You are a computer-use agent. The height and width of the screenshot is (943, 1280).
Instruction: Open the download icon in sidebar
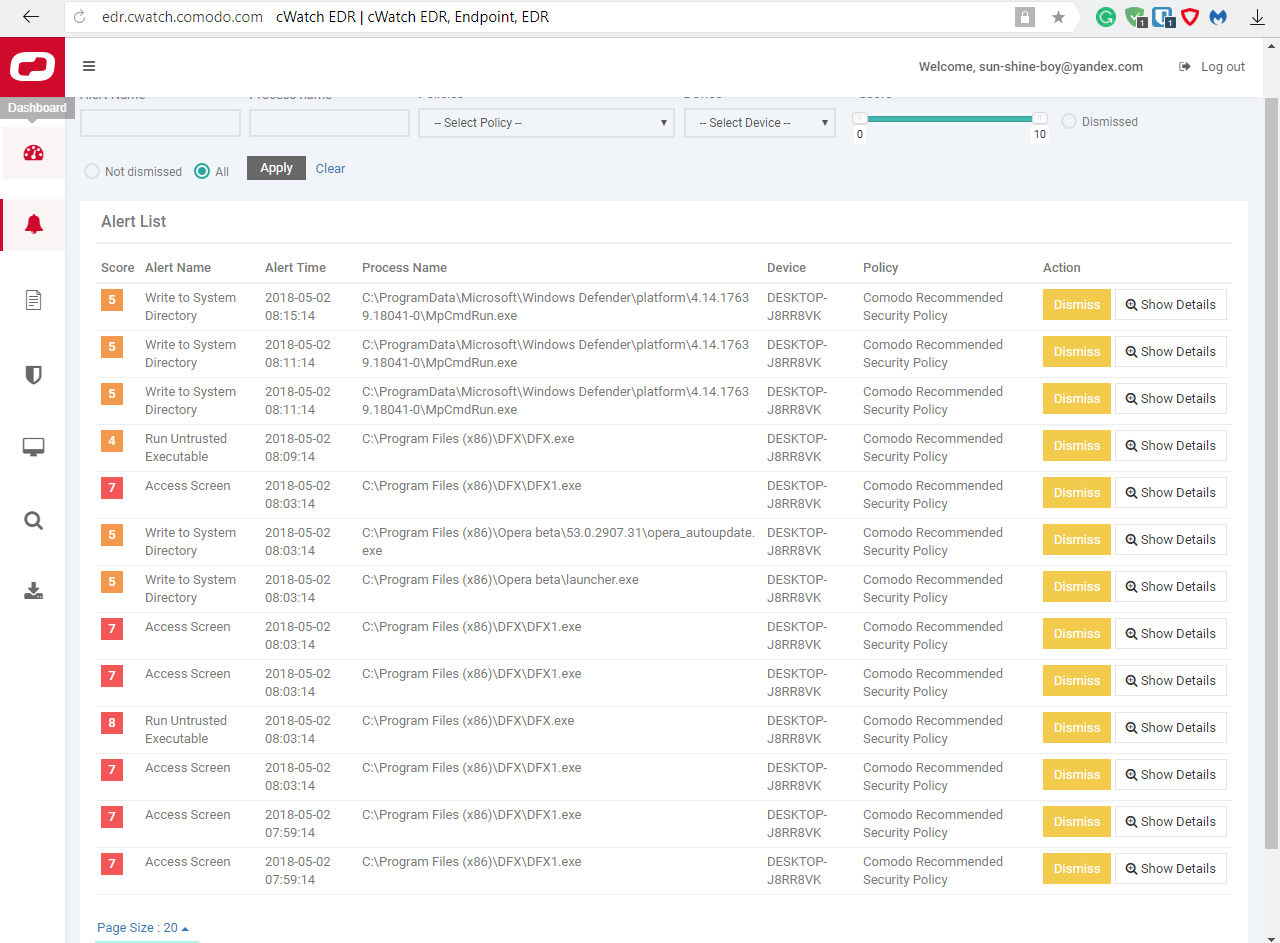coord(33,591)
